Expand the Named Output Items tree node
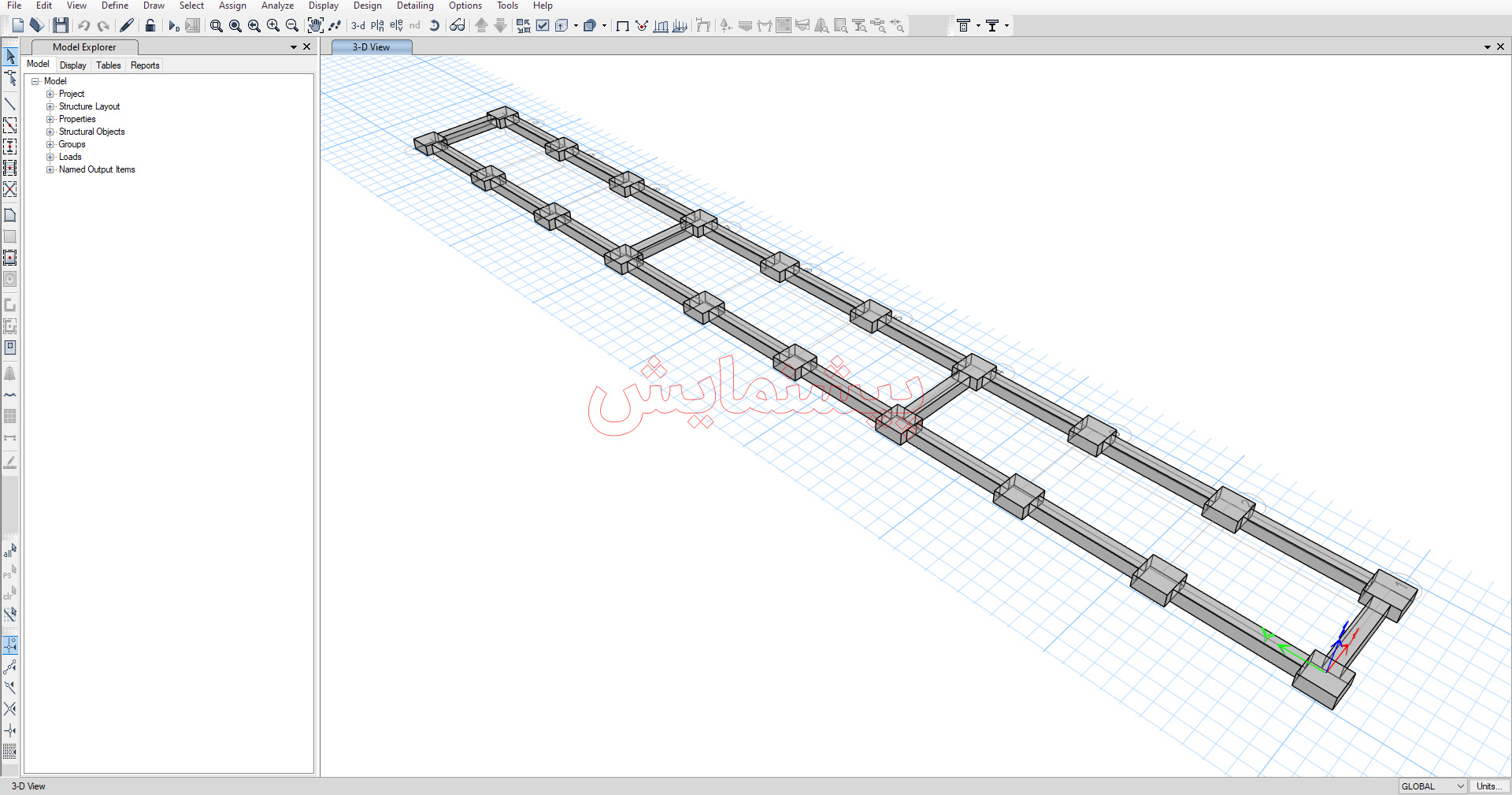Screen dimensions: 1512x795 pos(50,169)
